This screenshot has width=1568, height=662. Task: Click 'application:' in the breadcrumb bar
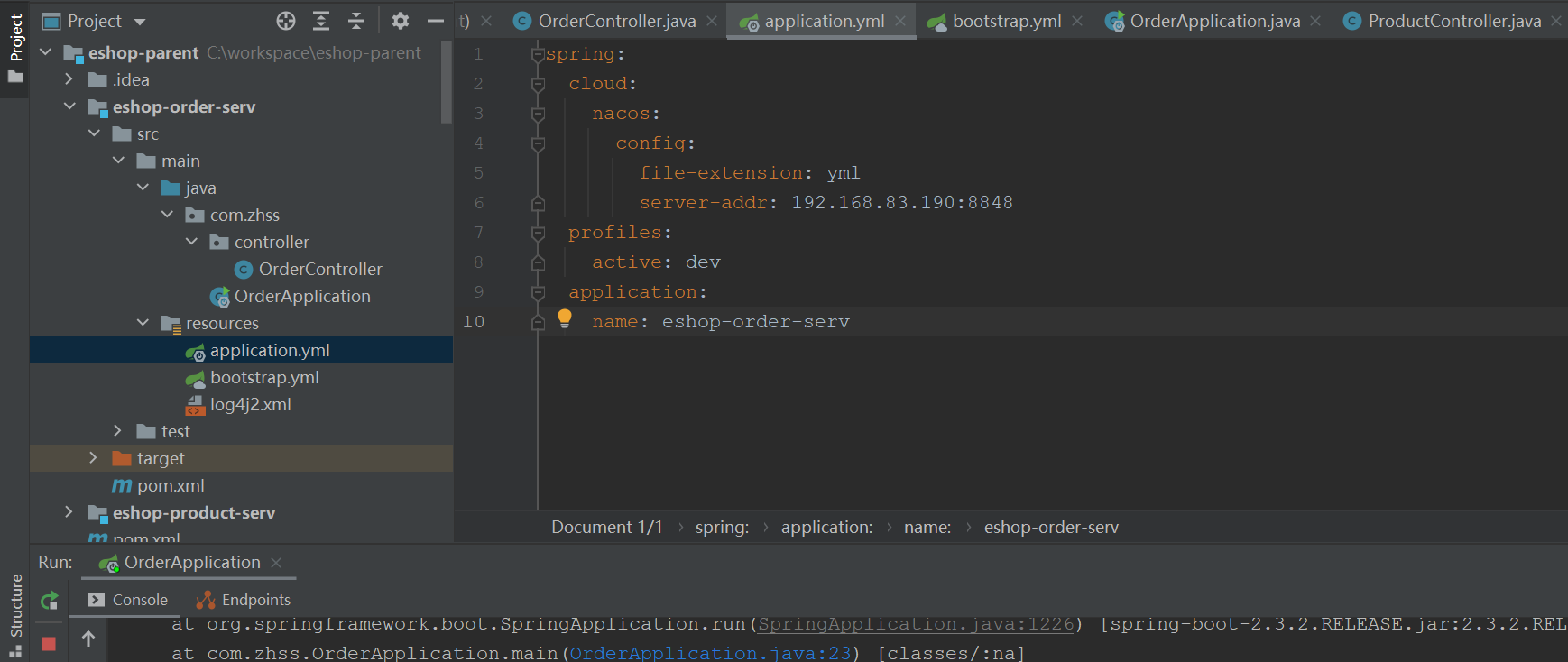(x=826, y=528)
